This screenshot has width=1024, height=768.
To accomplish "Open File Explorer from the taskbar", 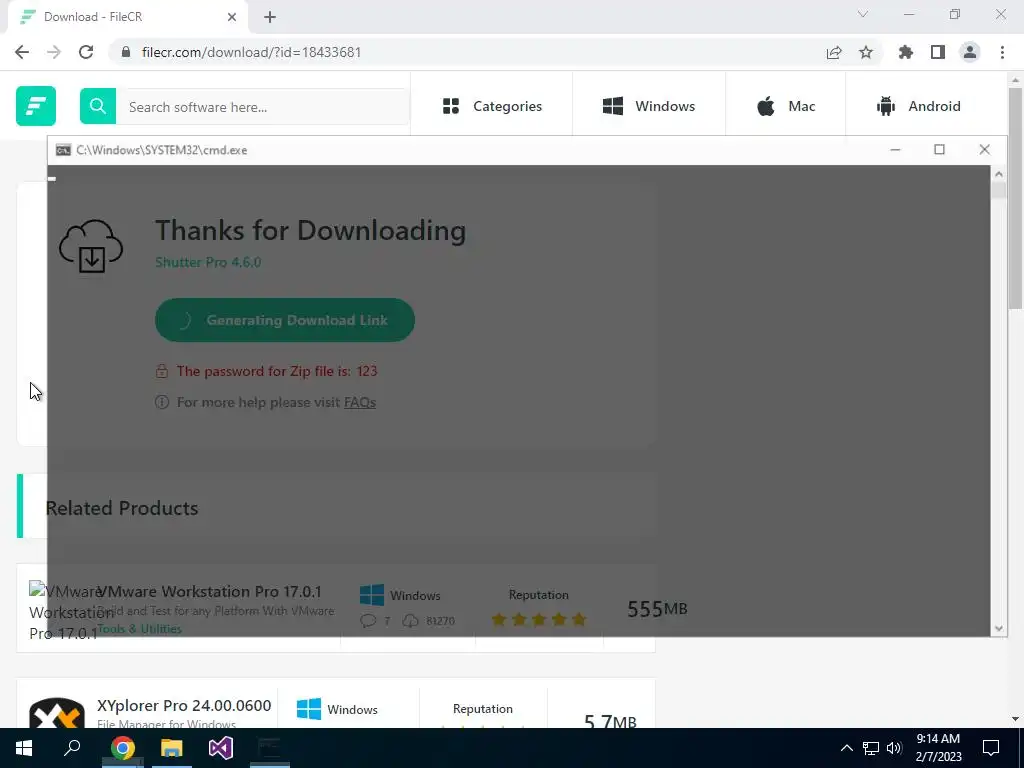I will [171, 748].
